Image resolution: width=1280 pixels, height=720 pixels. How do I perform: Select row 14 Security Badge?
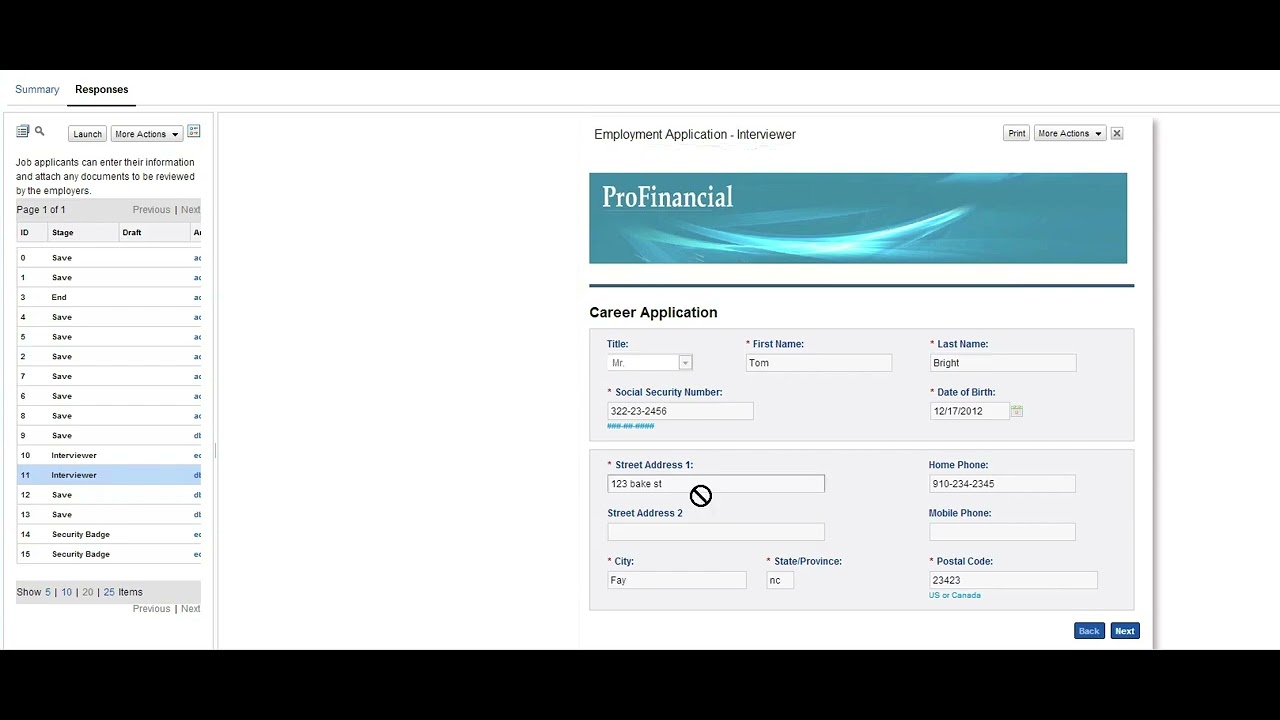tap(109, 534)
